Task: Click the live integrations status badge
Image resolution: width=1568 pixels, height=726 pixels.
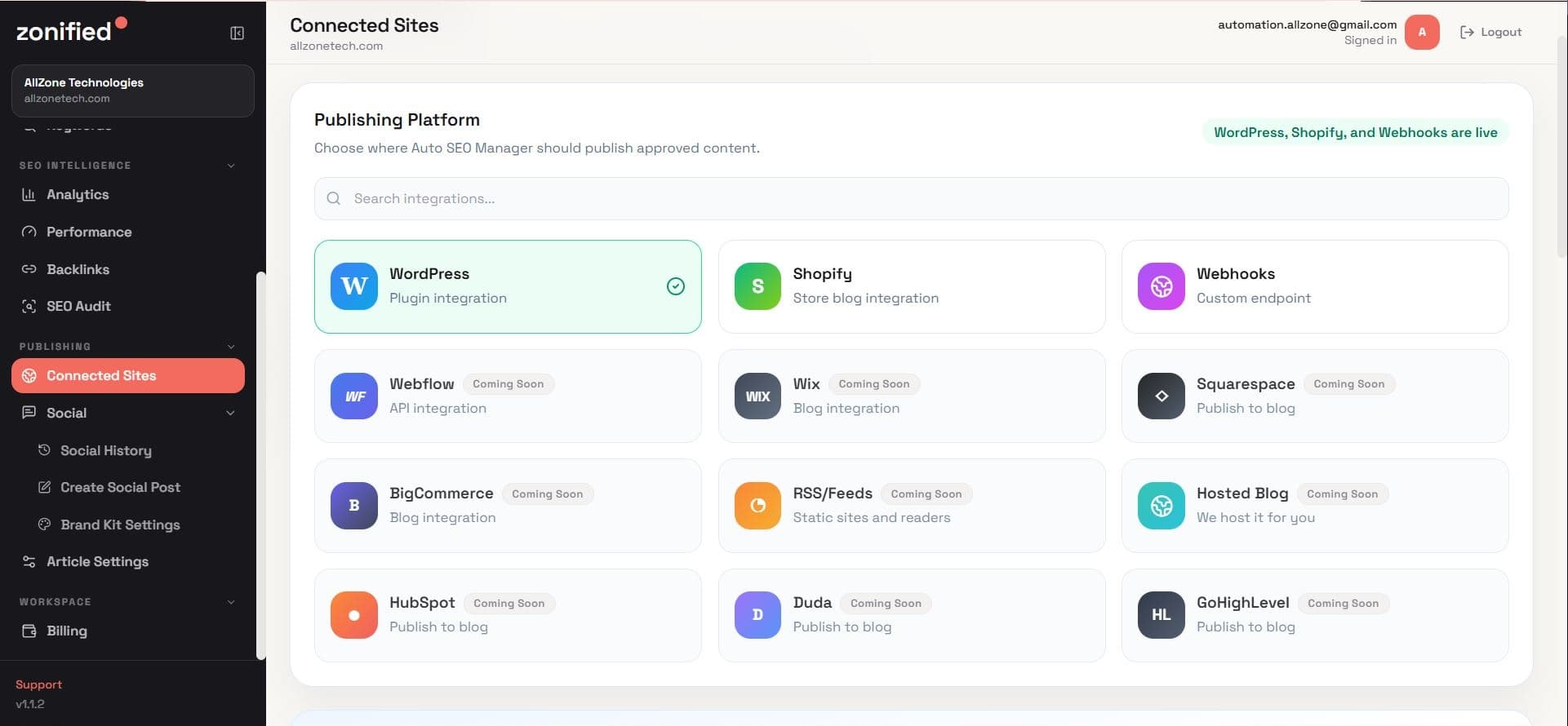Action: coord(1356,132)
